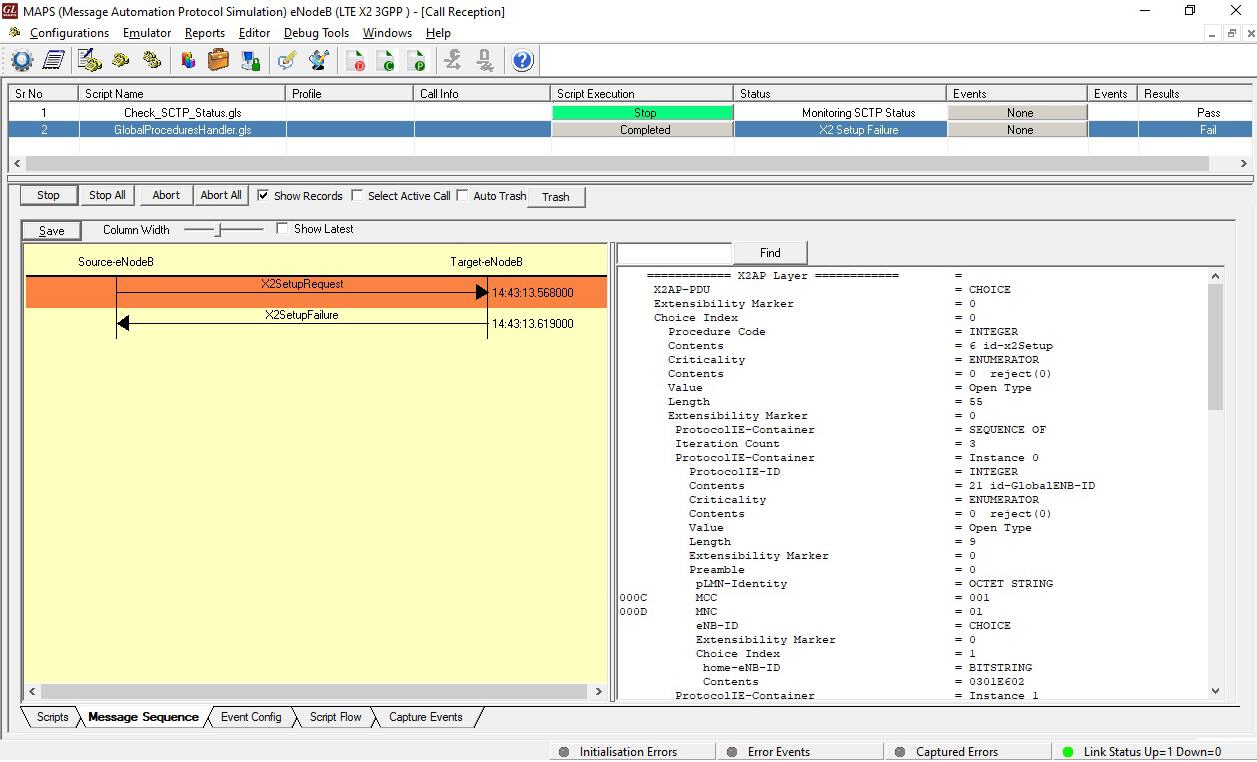Select the Check_SCTP_Status.gls script row

tap(630, 113)
